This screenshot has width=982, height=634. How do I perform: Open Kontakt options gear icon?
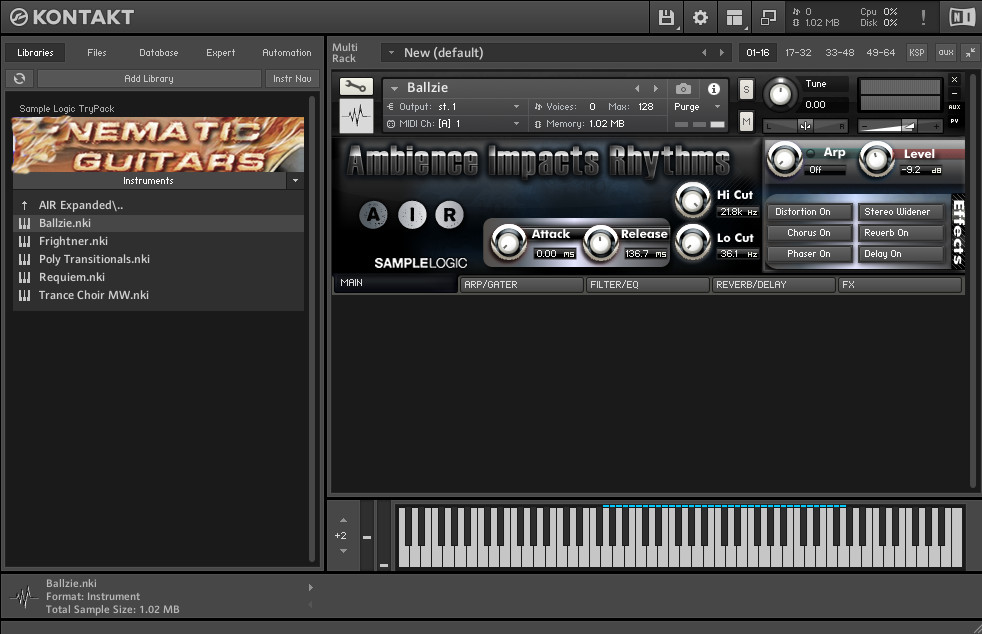[x=700, y=18]
